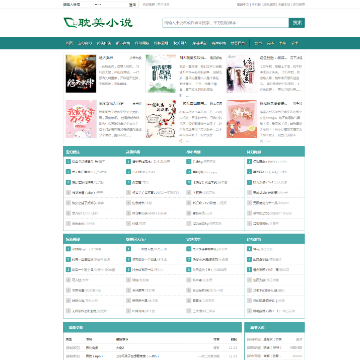This screenshot has width=360, height=360.
Task: Open the orange cover with red-haired chibi girl
Action: (x=242, y=119)
